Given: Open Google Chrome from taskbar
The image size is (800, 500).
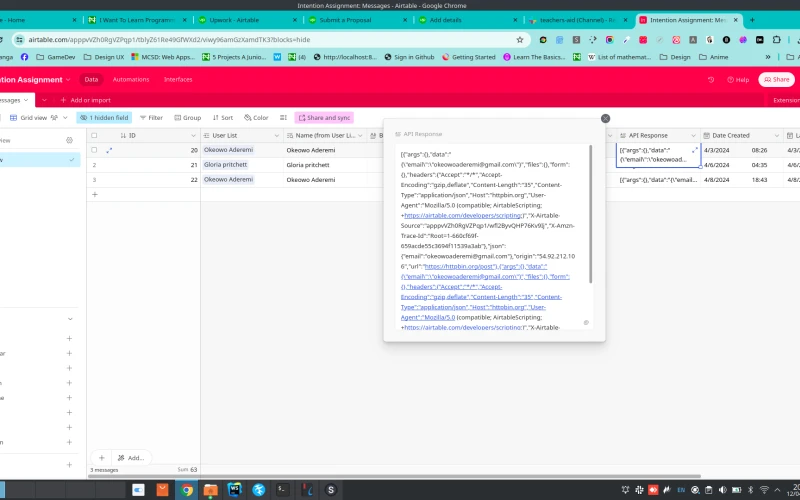Looking at the screenshot, I should point(187,490).
